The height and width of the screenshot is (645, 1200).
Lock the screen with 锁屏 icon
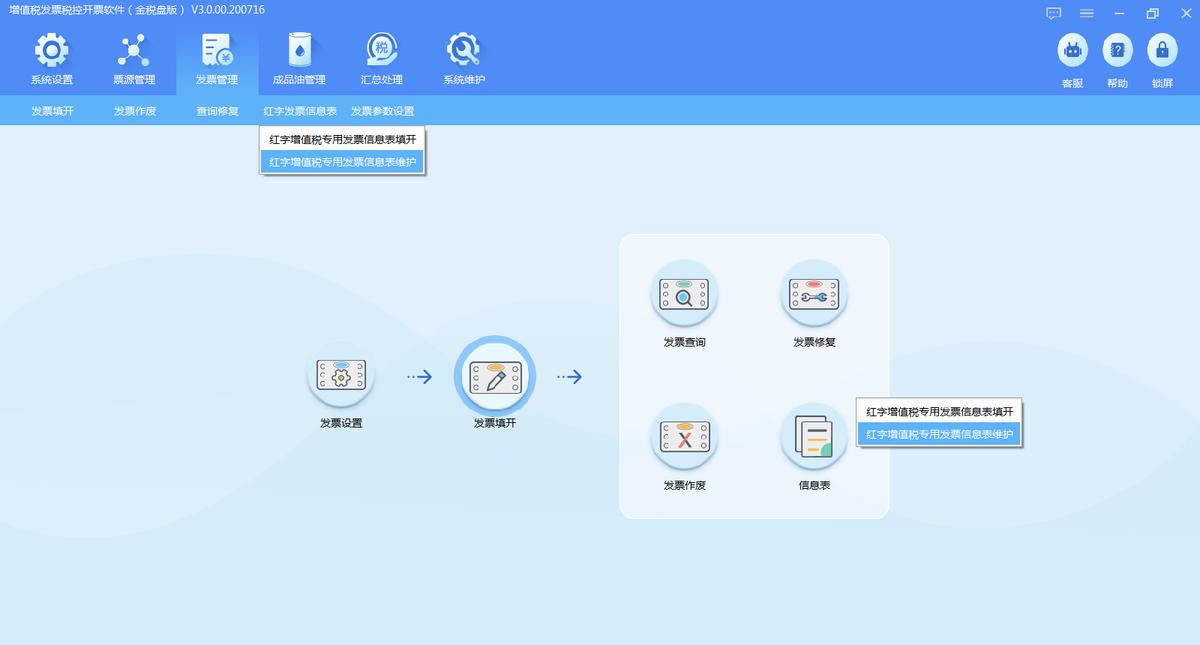(1162, 50)
